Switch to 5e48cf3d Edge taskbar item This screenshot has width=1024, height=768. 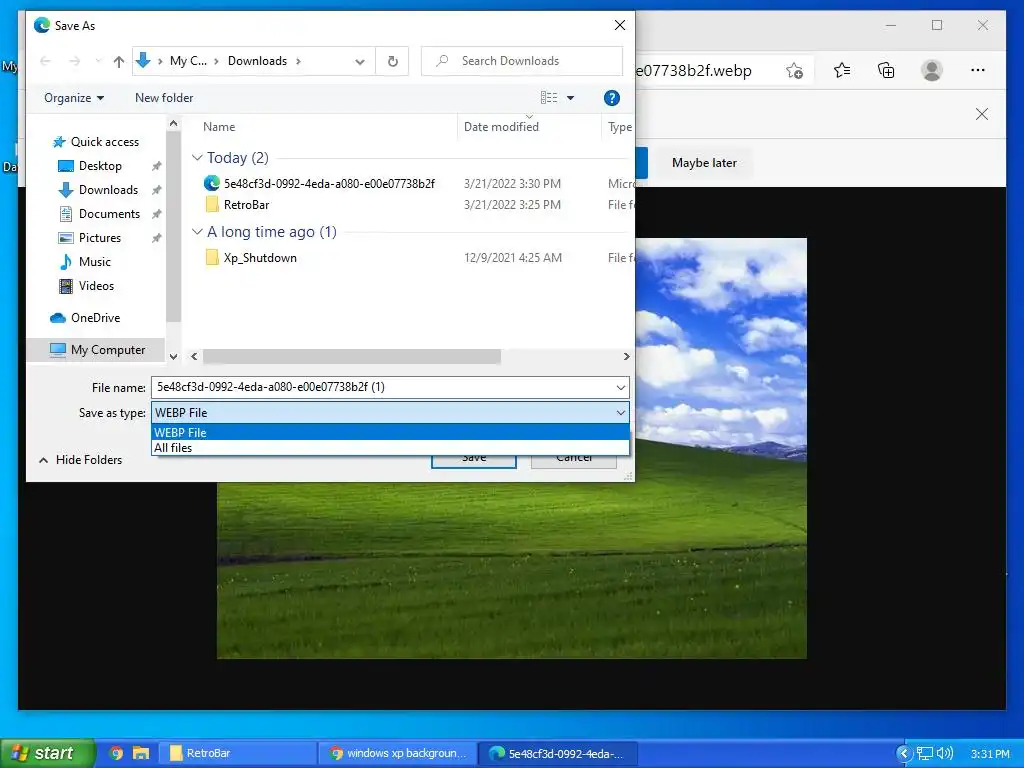point(558,754)
